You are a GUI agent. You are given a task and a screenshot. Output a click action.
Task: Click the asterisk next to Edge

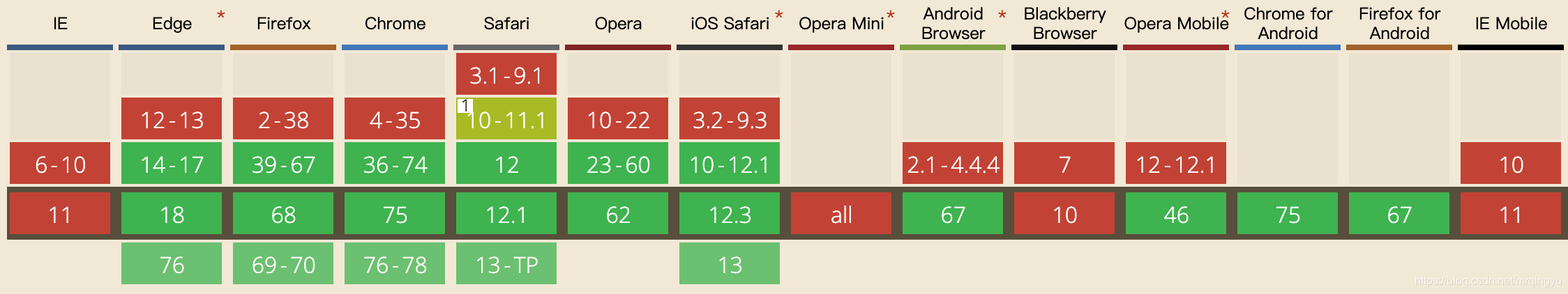220,16
